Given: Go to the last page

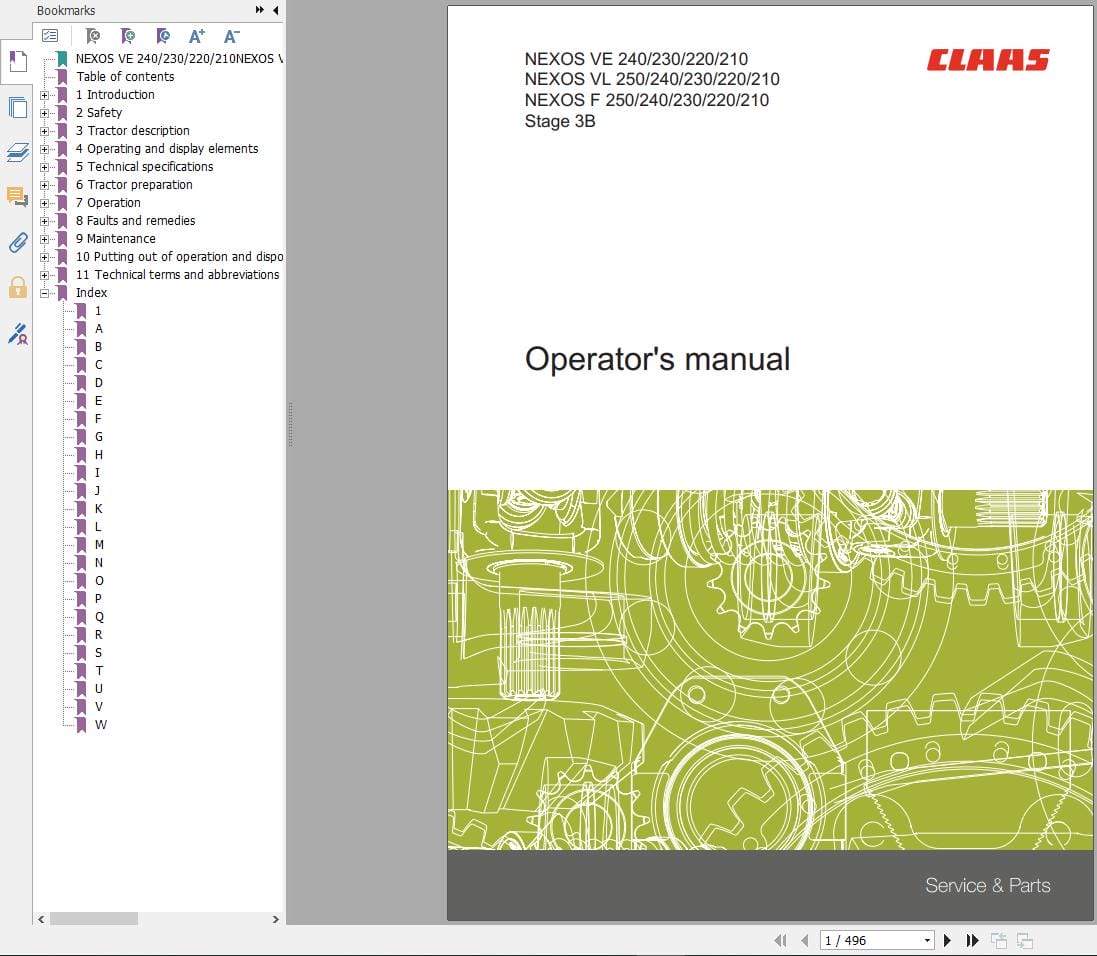Looking at the screenshot, I should point(972,940).
